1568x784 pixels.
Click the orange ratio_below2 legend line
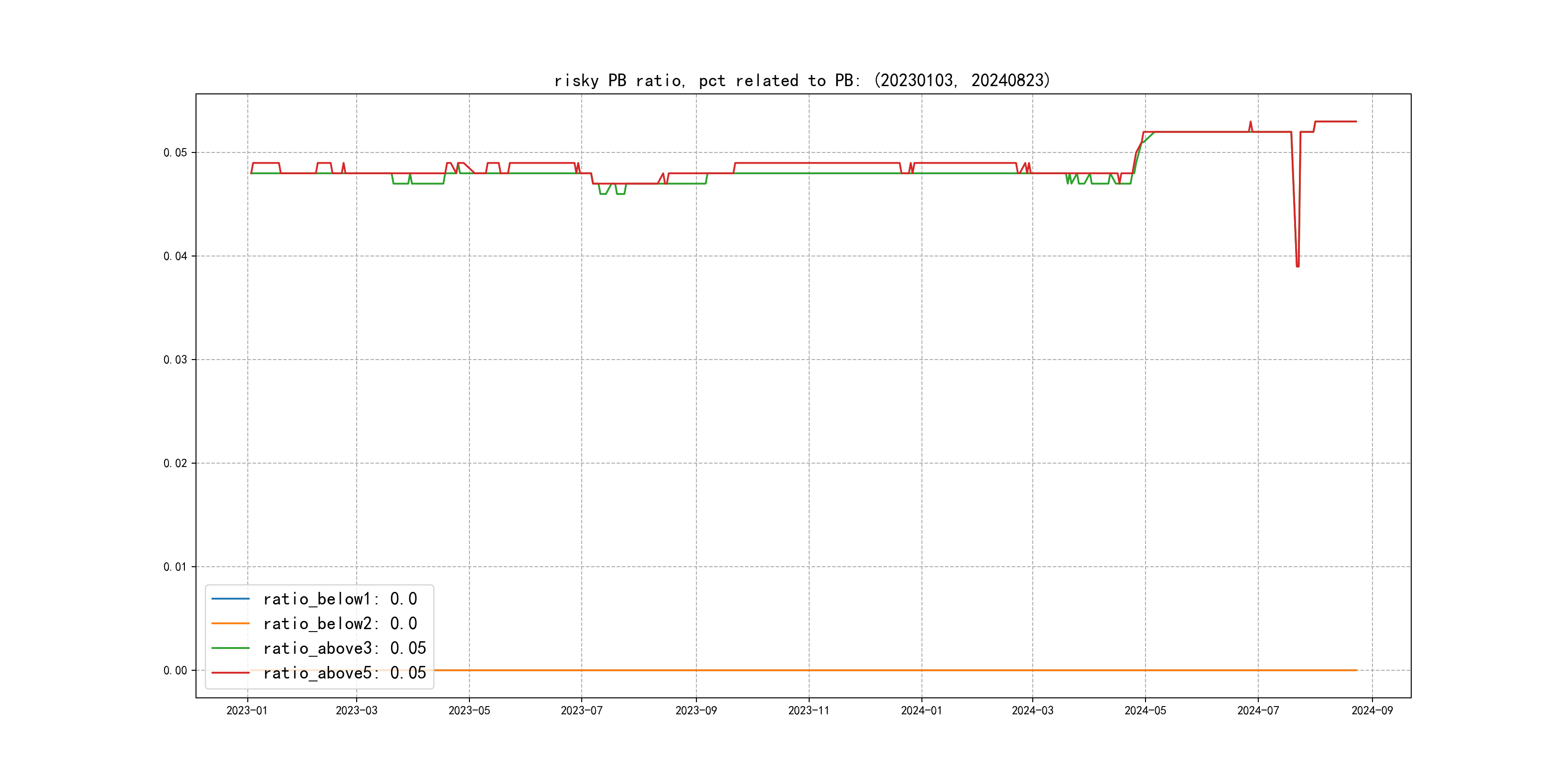[230, 623]
